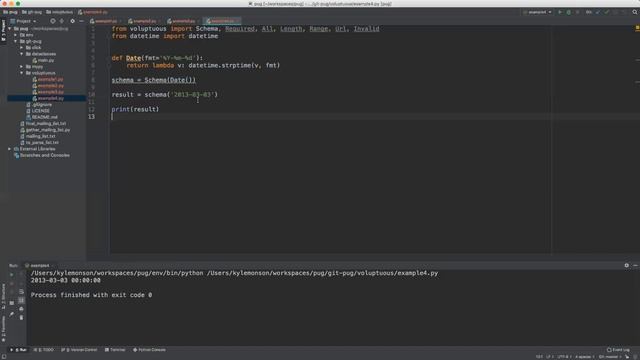Collapse the voluptuous folder arrow
Viewport: 640px width, 360px height.
(22, 73)
